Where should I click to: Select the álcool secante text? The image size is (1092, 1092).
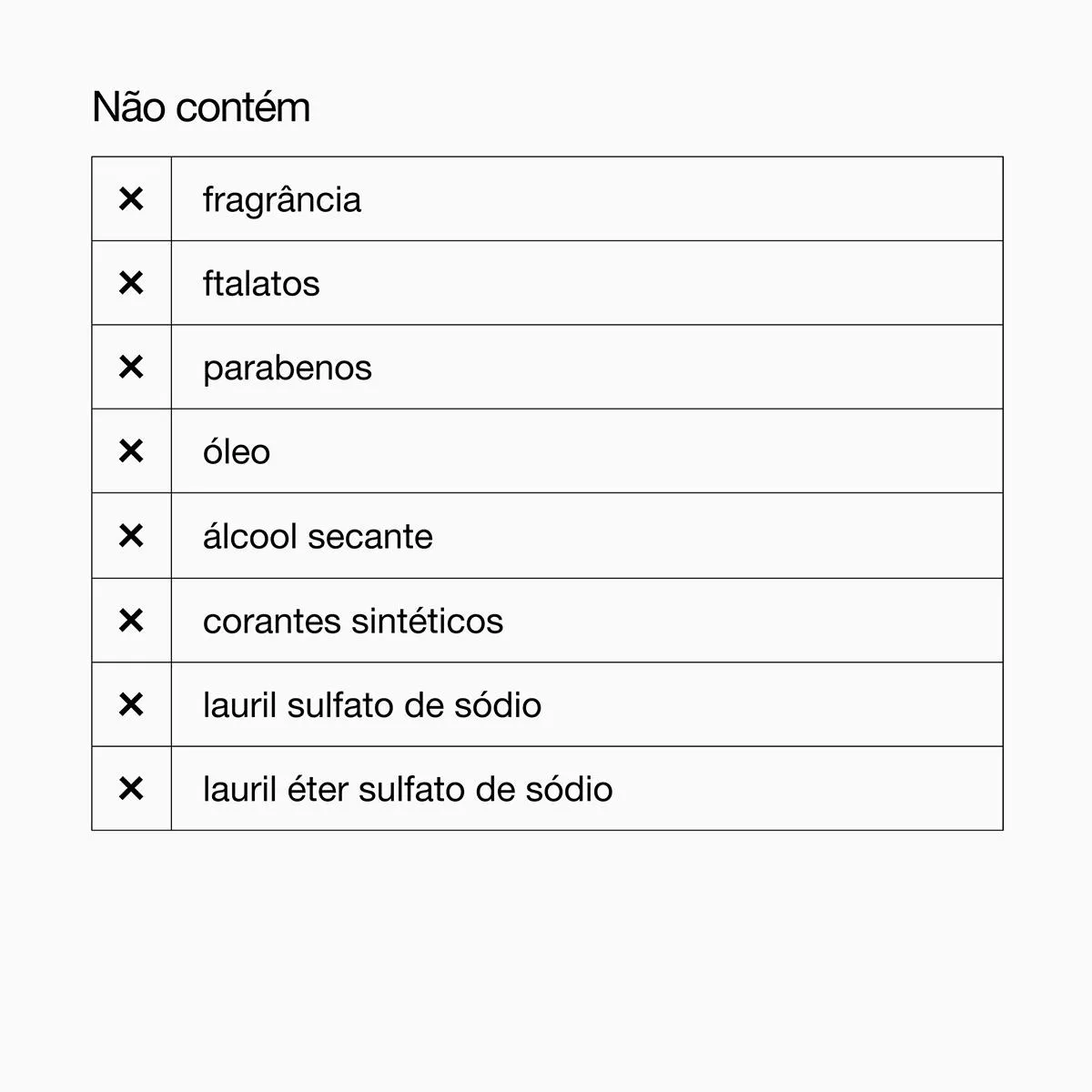[x=318, y=536]
